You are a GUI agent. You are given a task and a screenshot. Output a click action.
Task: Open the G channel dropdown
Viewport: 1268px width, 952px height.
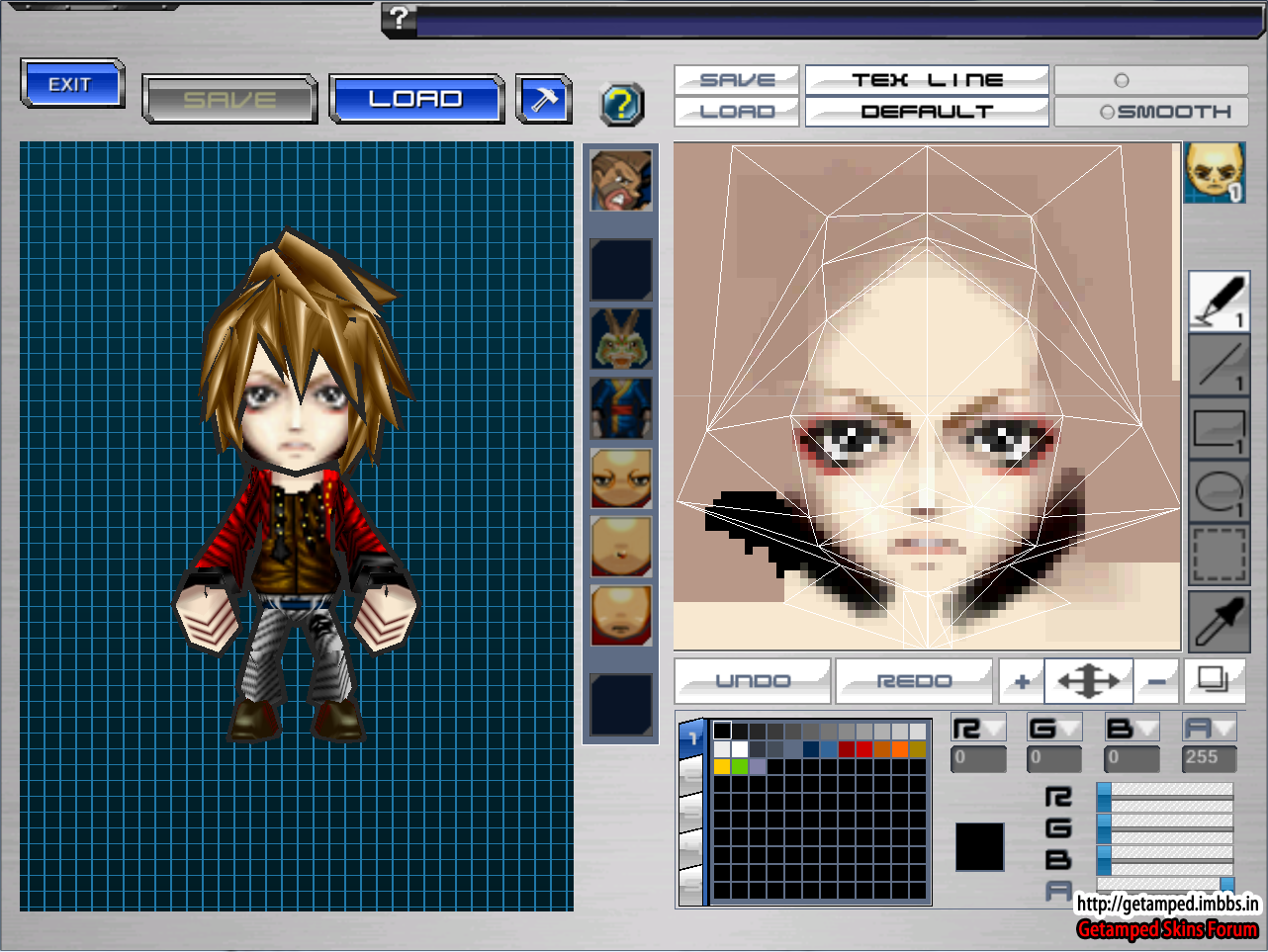(1054, 729)
